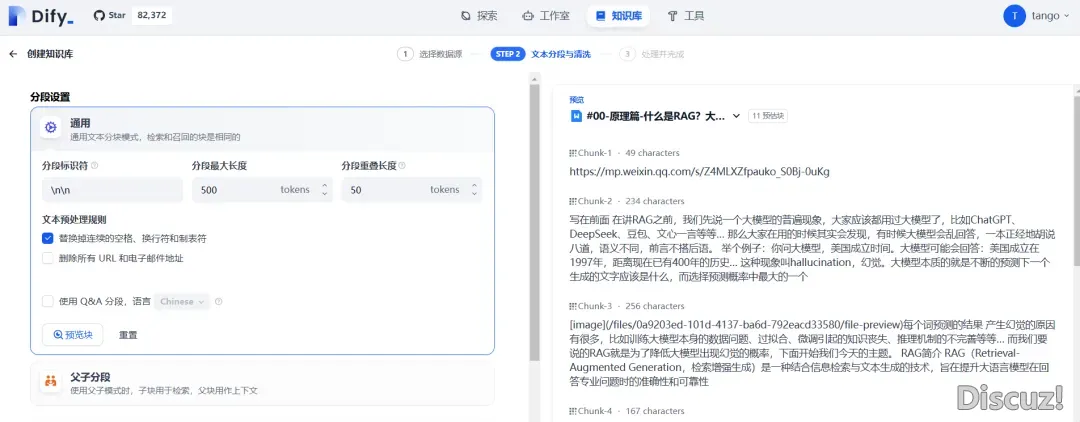Click the 文本预处理规则 label
Screen dimensions: 1080x422
coord(74,220)
